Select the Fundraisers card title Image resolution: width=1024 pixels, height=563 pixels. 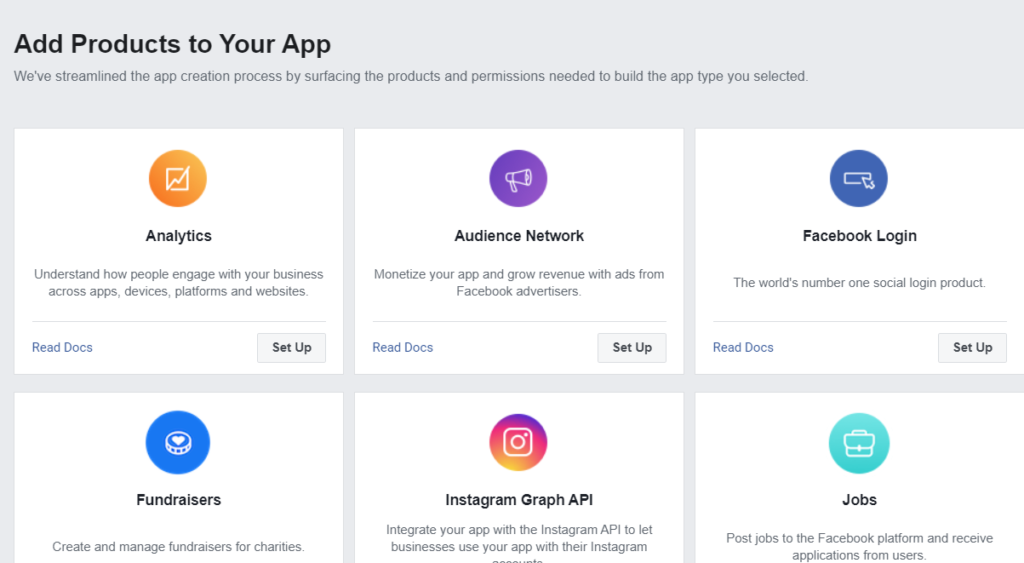click(x=178, y=500)
